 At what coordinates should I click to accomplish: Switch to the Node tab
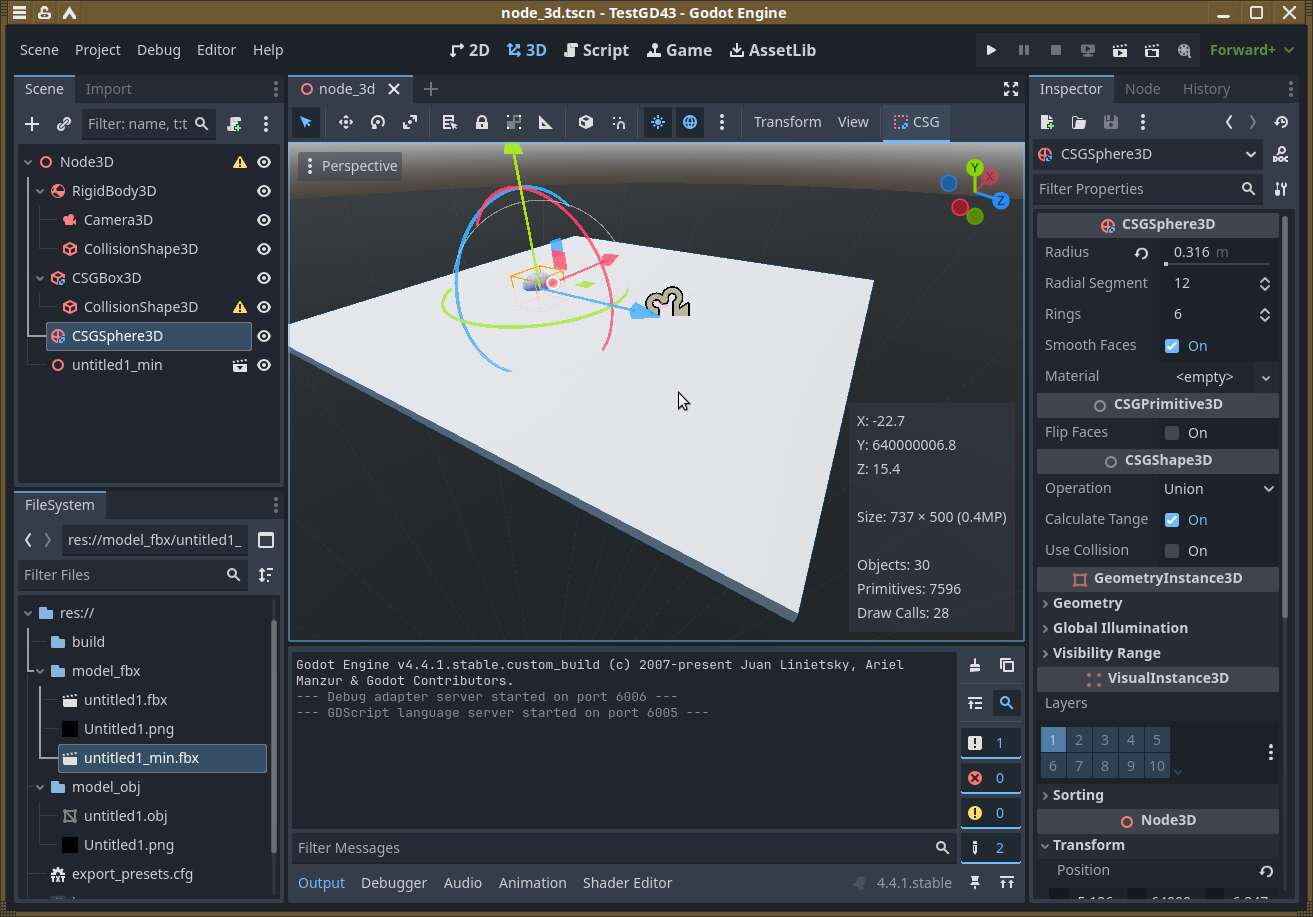point(1142,89)
